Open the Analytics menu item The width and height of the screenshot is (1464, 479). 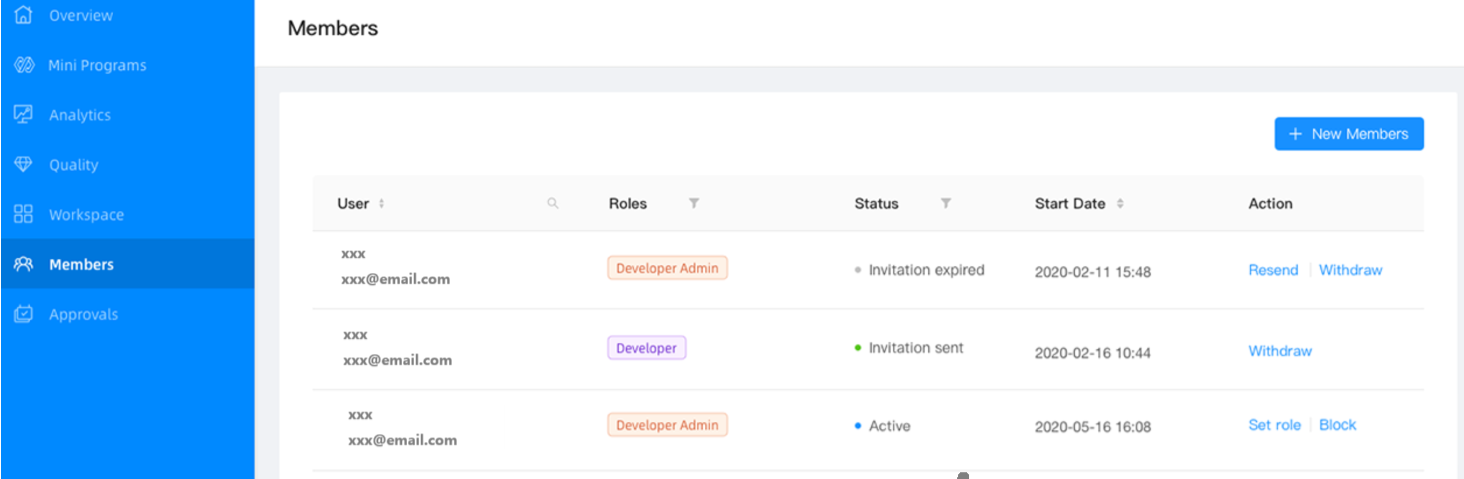coord(80,115)
